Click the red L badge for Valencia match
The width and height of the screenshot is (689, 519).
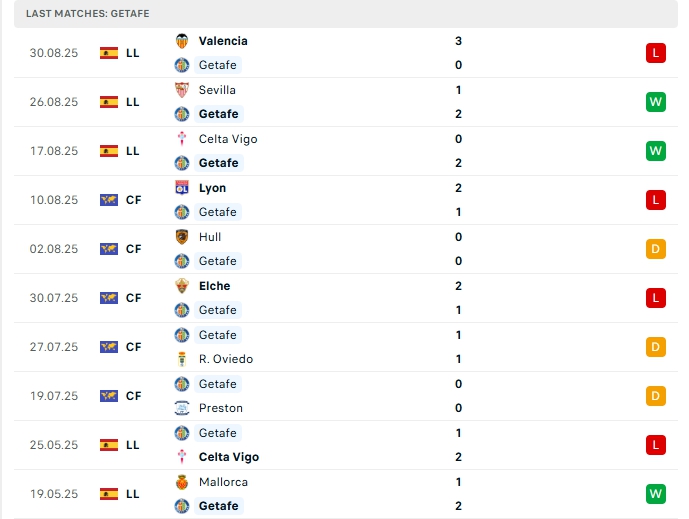click(656, 53)
